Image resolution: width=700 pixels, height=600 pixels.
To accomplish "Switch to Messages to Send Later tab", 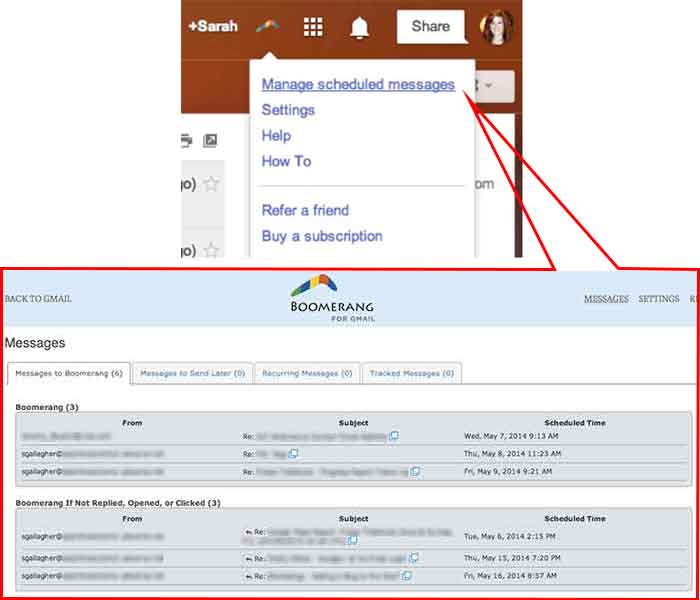I will 192,373.
